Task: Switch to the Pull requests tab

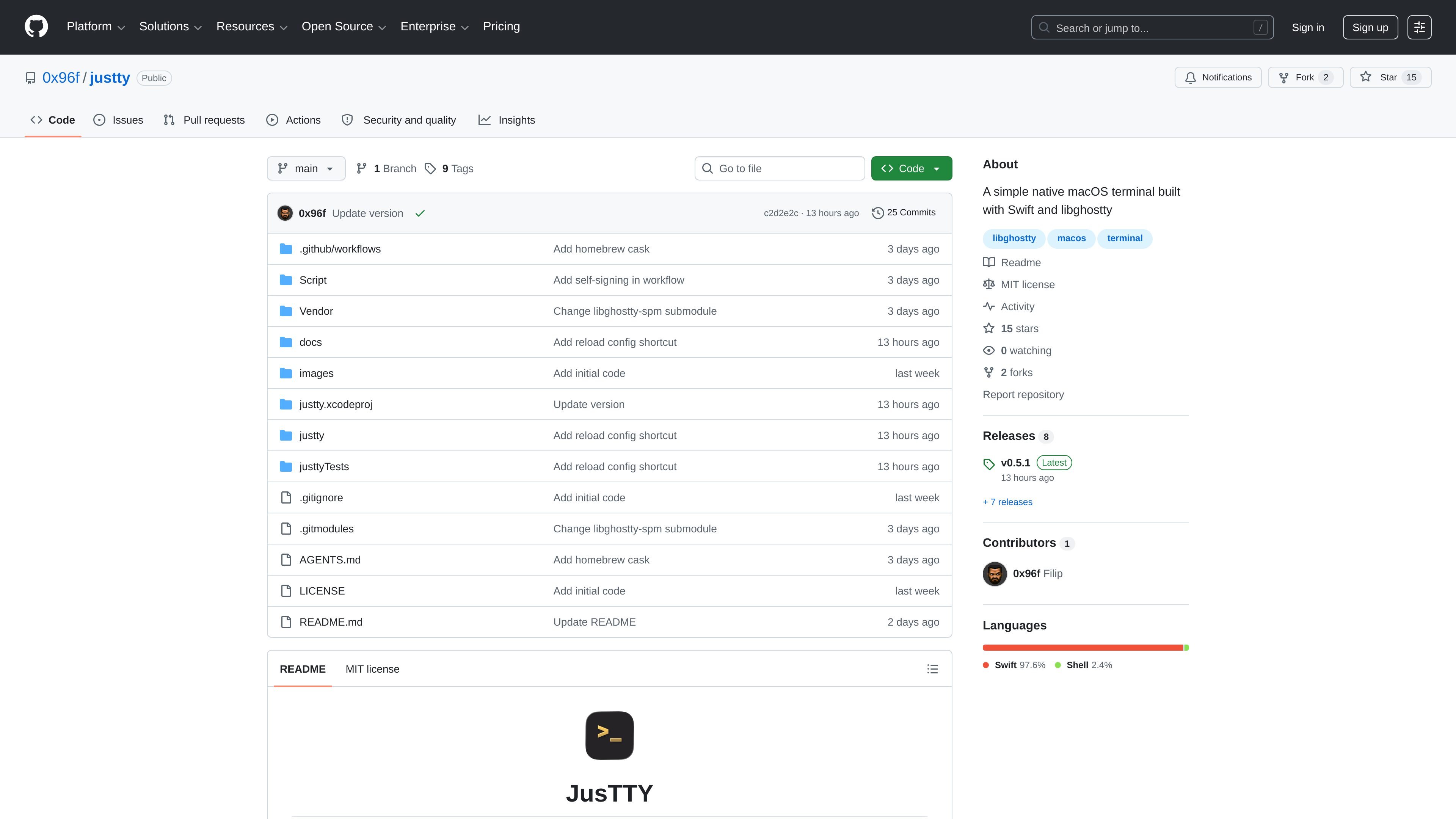Action: click(204, 120)
